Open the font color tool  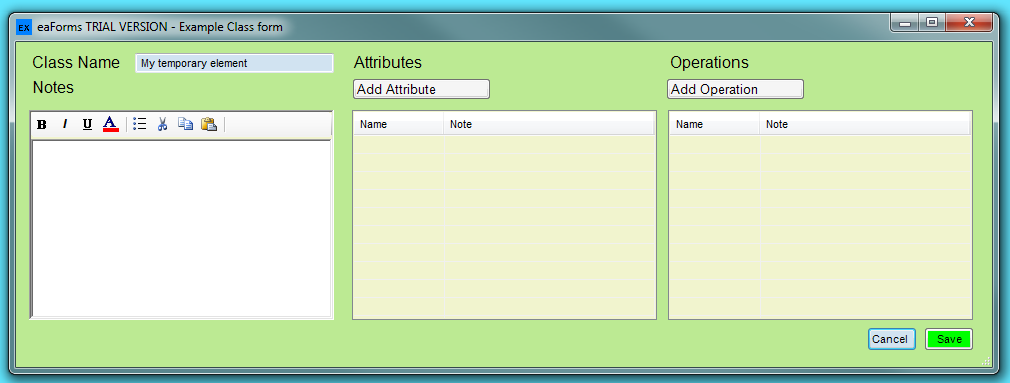(x=111, y=124)
